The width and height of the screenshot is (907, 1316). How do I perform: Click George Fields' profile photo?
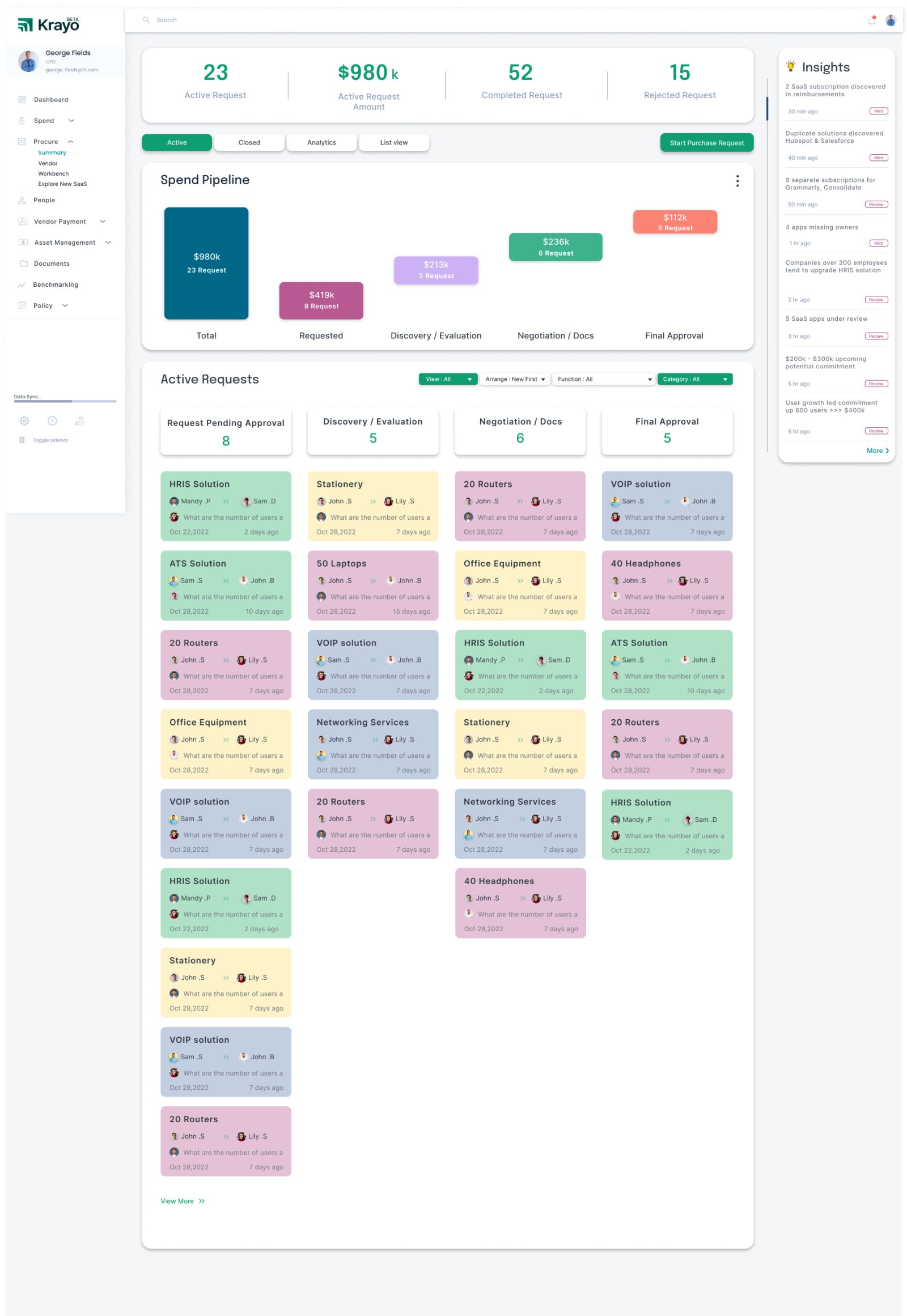point(28,61)
